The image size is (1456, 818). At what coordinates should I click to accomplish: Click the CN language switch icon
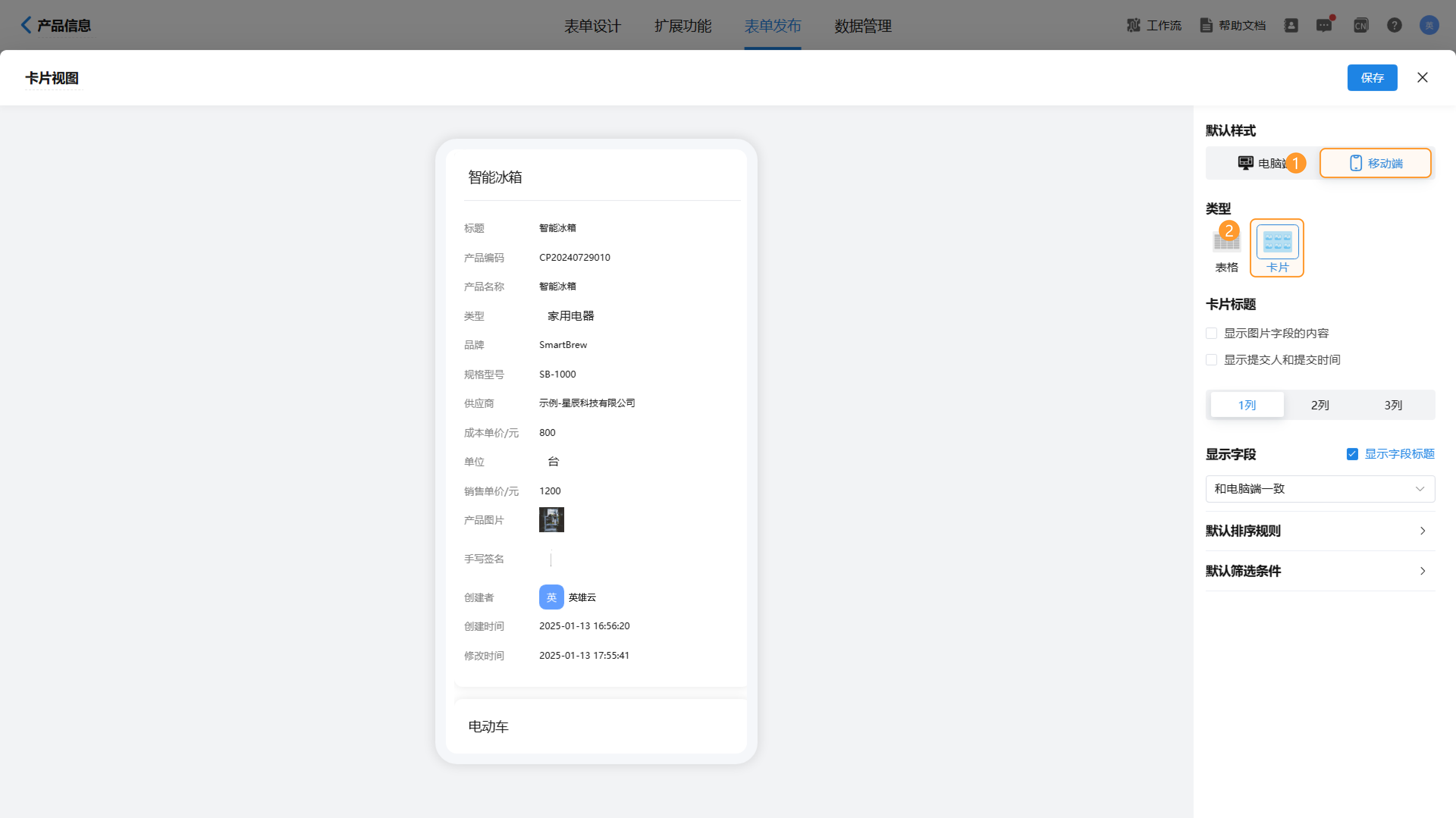(x=1360, y=25)
